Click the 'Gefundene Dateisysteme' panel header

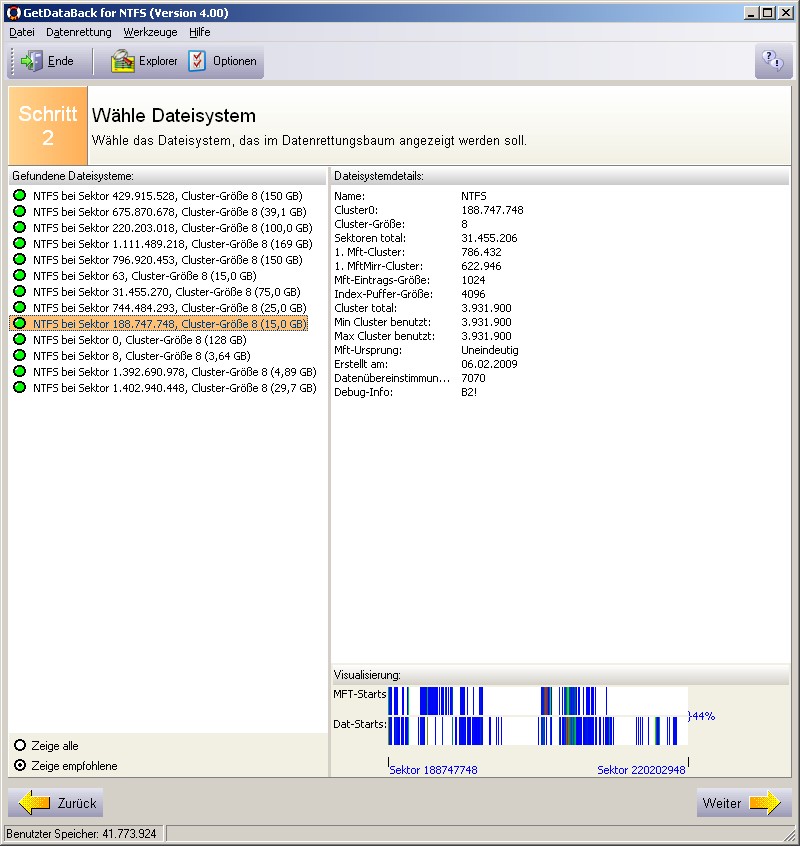[x=167, y=176]
